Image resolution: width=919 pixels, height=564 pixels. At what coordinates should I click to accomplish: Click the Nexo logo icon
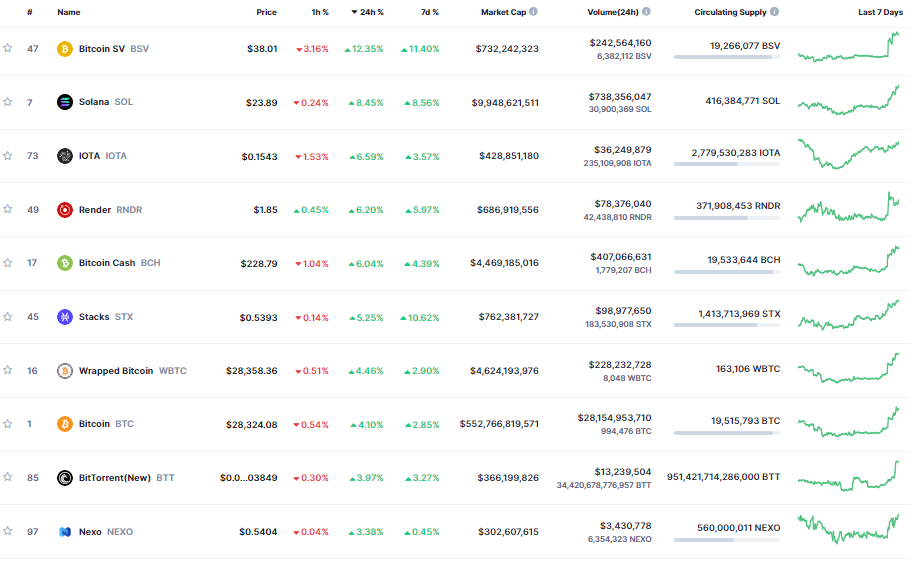tap(64, 532)
